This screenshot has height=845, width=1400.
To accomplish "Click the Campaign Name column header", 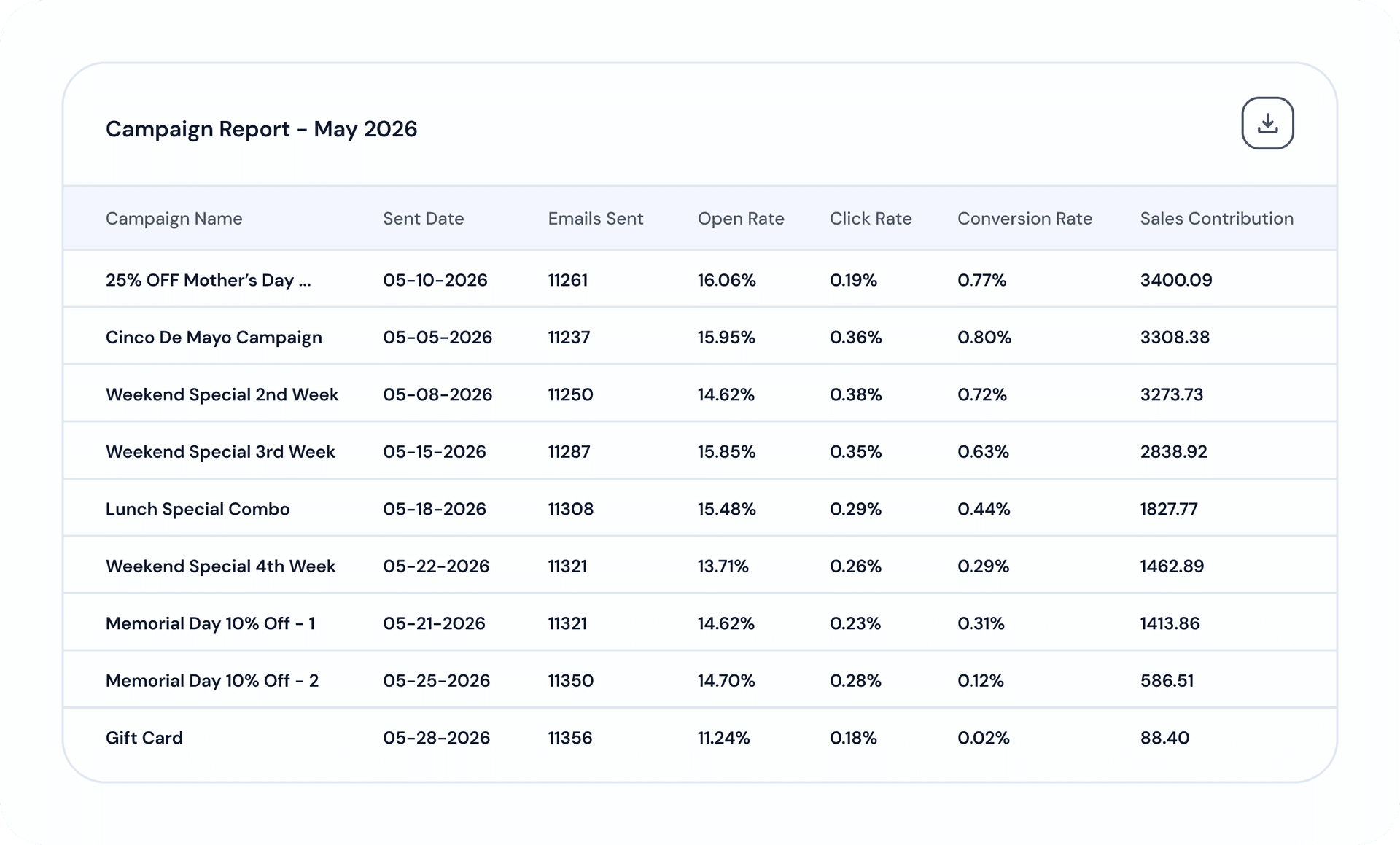I will tap(174, 219).
